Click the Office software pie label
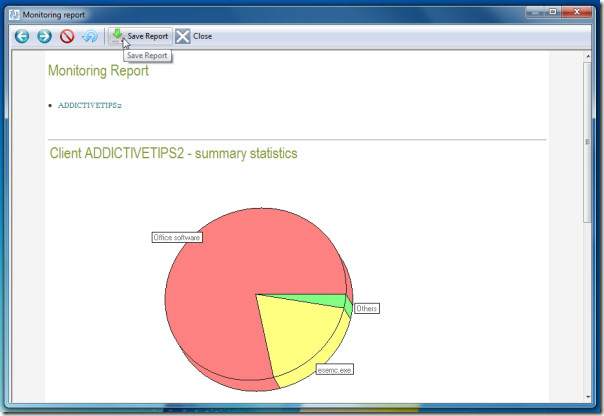This screenshot has width=604, height=416. (x=177, y=237)
